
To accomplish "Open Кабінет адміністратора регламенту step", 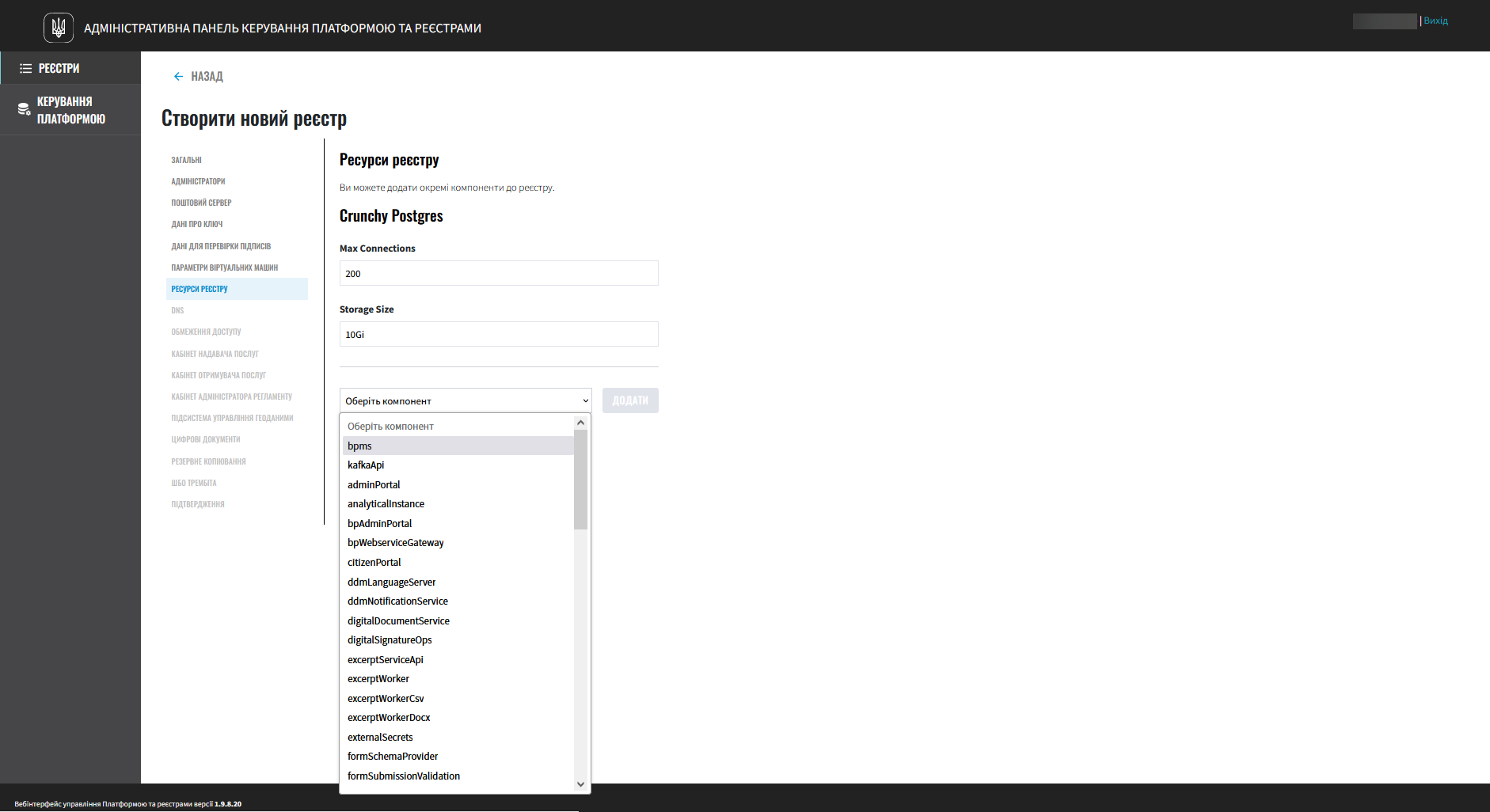I will pos(231,397).
